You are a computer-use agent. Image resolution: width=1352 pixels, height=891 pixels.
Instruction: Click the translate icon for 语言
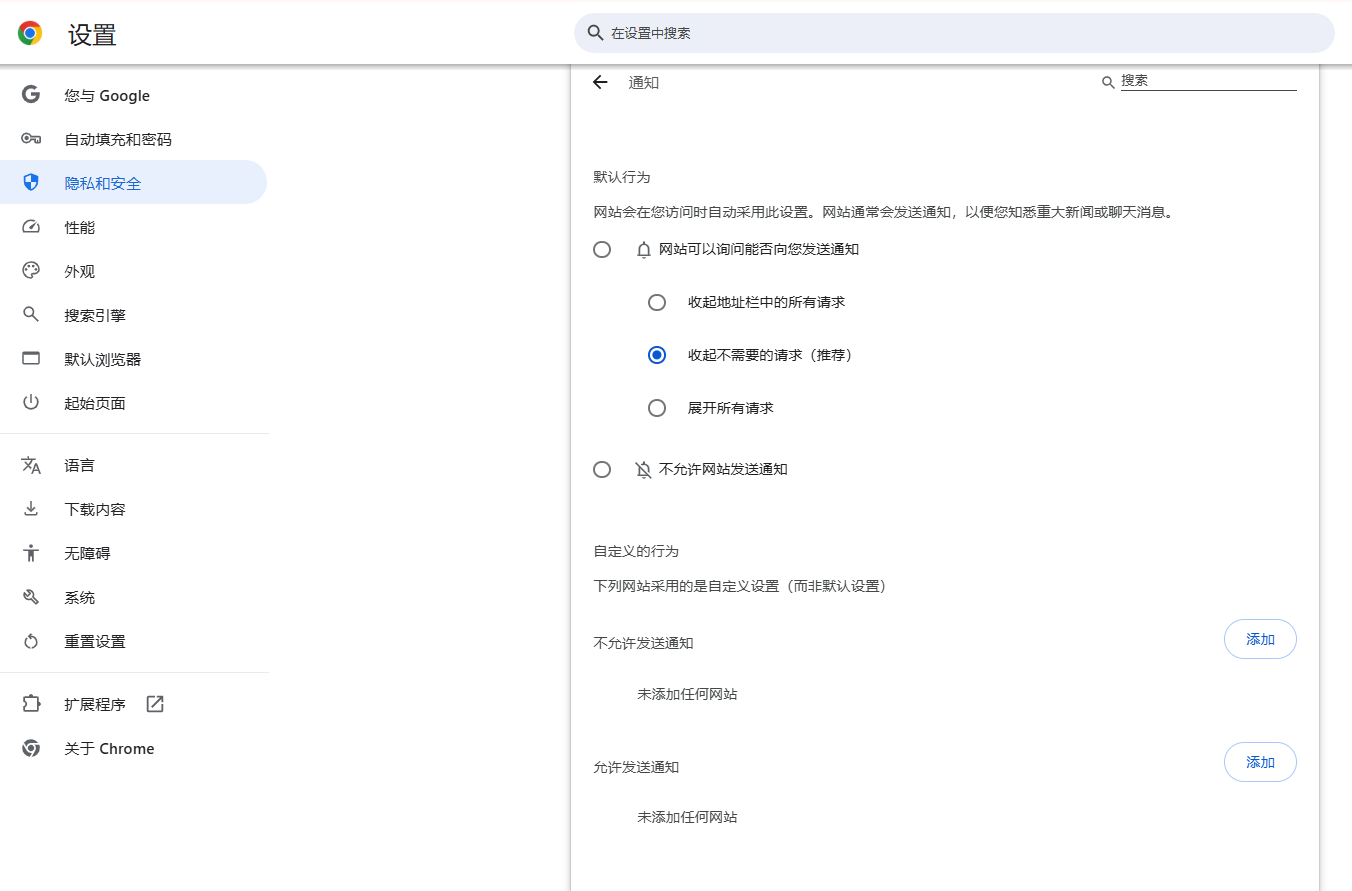pyautogui.click(x=31, y=465)
